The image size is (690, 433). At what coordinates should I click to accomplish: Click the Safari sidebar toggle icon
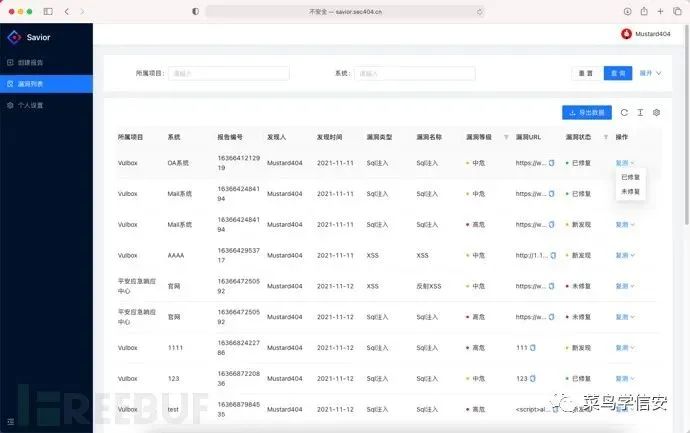click(x=48, y=11)
